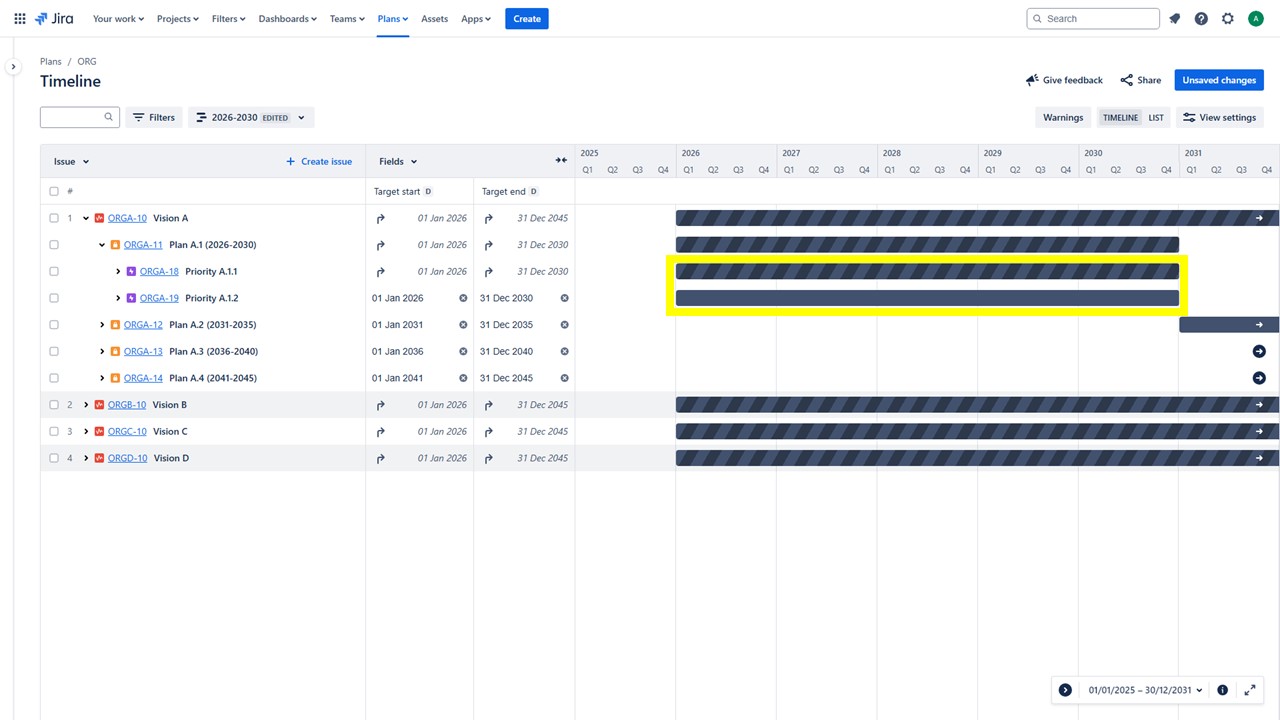Collapse the fields columns arrows icon
Screen dimensions: 1280x720
561,161
